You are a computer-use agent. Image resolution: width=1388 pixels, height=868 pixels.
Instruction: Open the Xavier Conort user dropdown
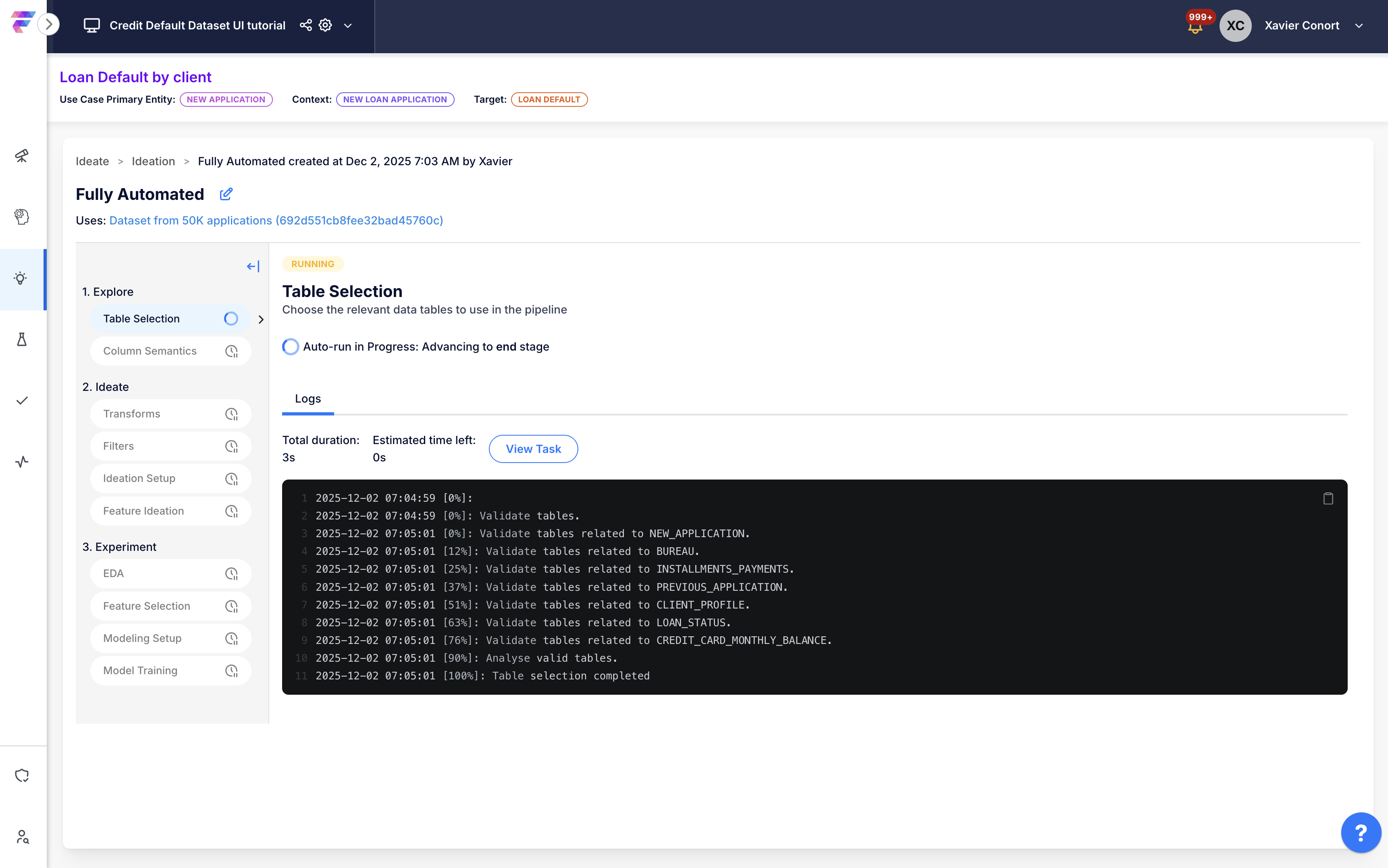coord(1359,25)
